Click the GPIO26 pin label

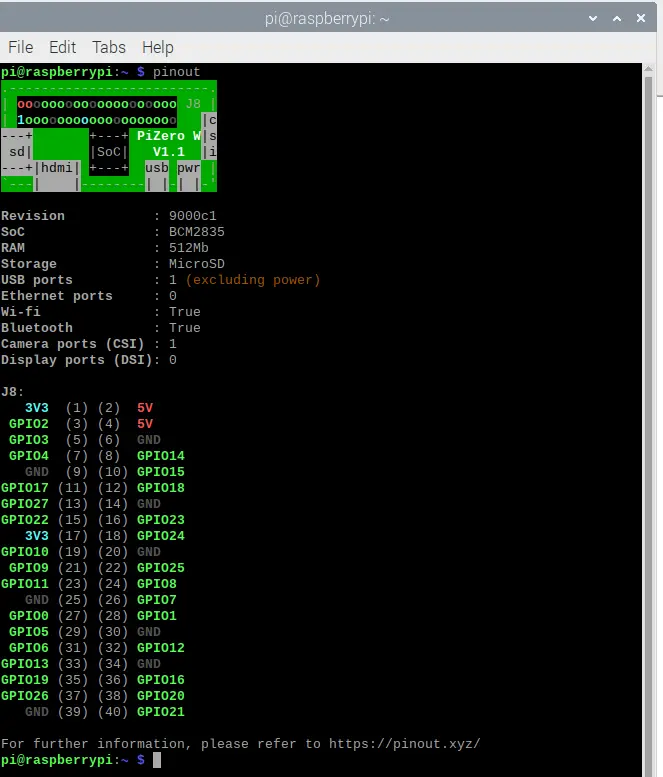point(25,696)
